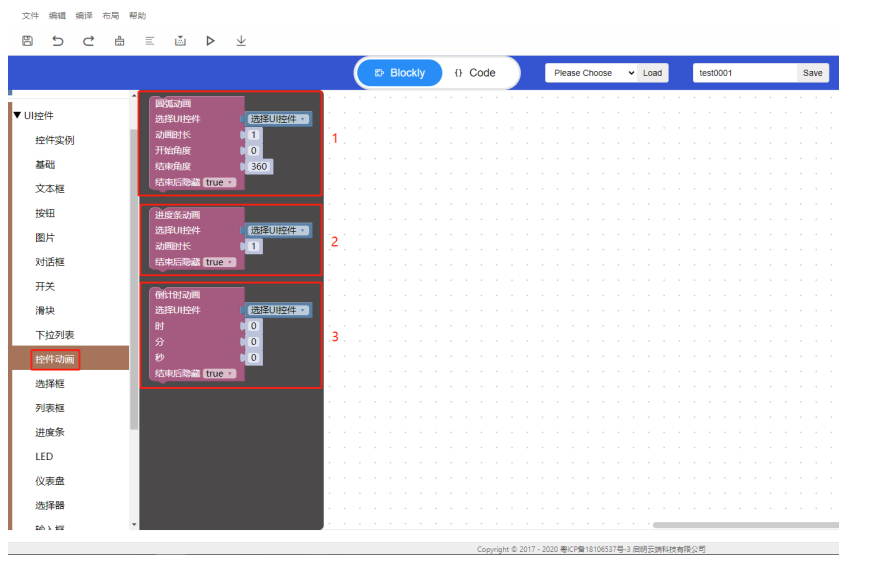Open the Please Choose dropdown
The image size is (887, 568).
tap(591, 72)
